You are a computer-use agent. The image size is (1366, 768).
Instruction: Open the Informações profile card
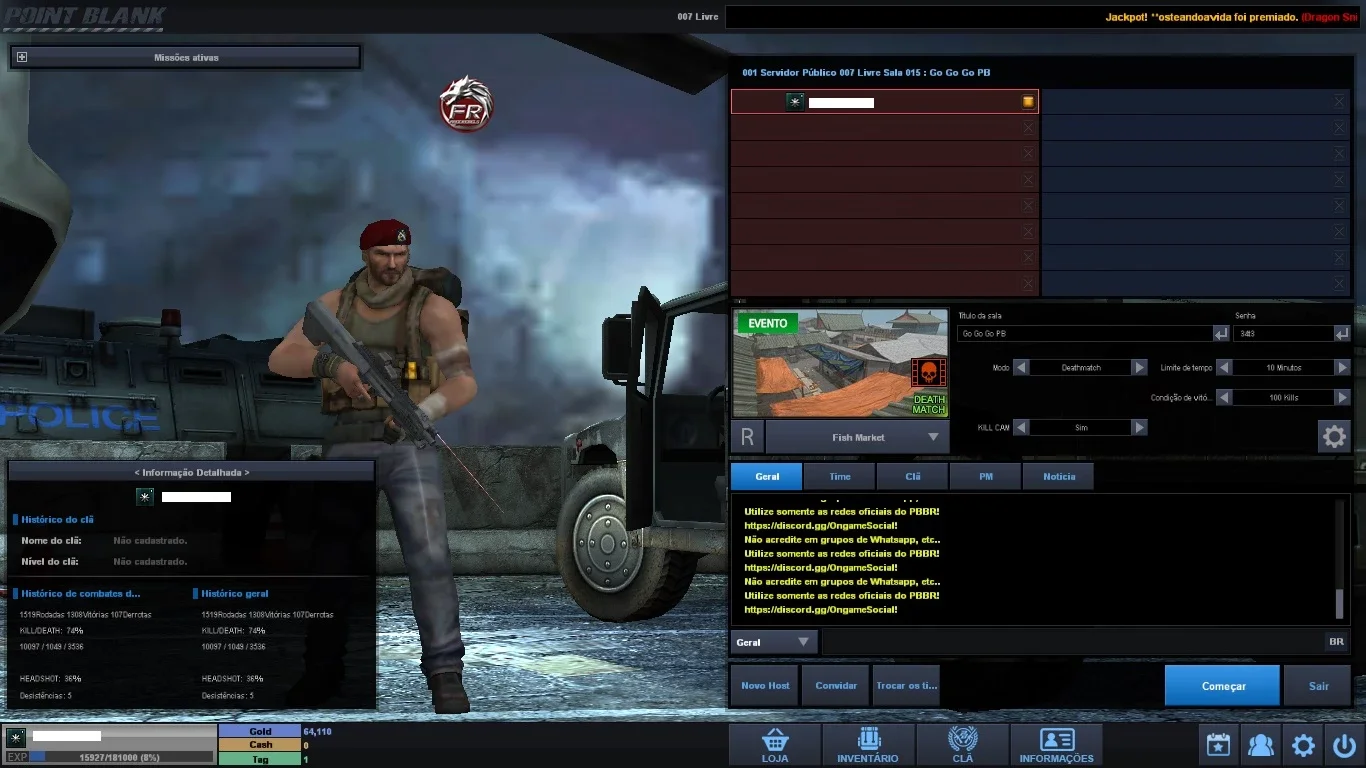coord(1056,746)
